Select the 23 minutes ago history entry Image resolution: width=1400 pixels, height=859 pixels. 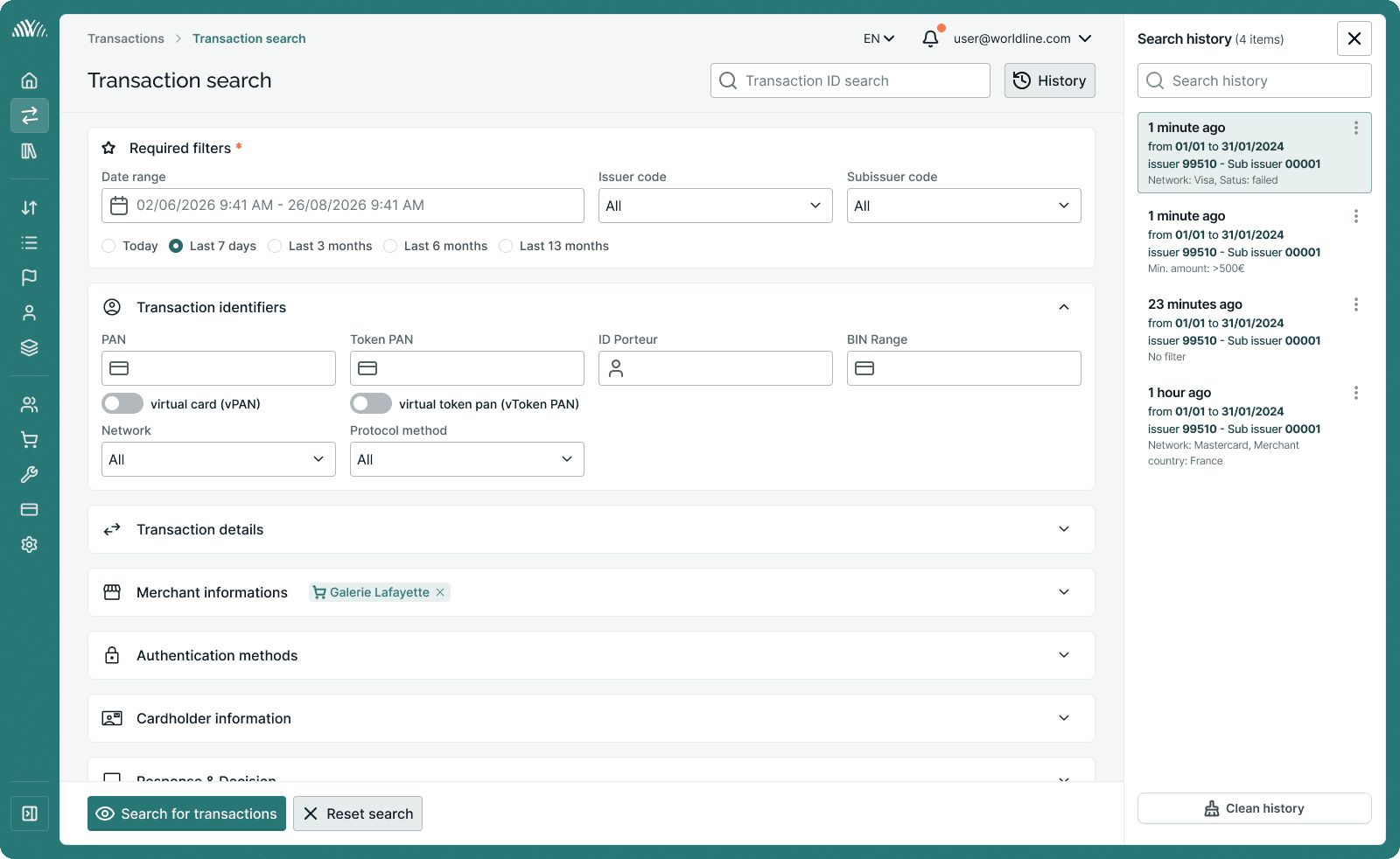[x=1255, y=330]
